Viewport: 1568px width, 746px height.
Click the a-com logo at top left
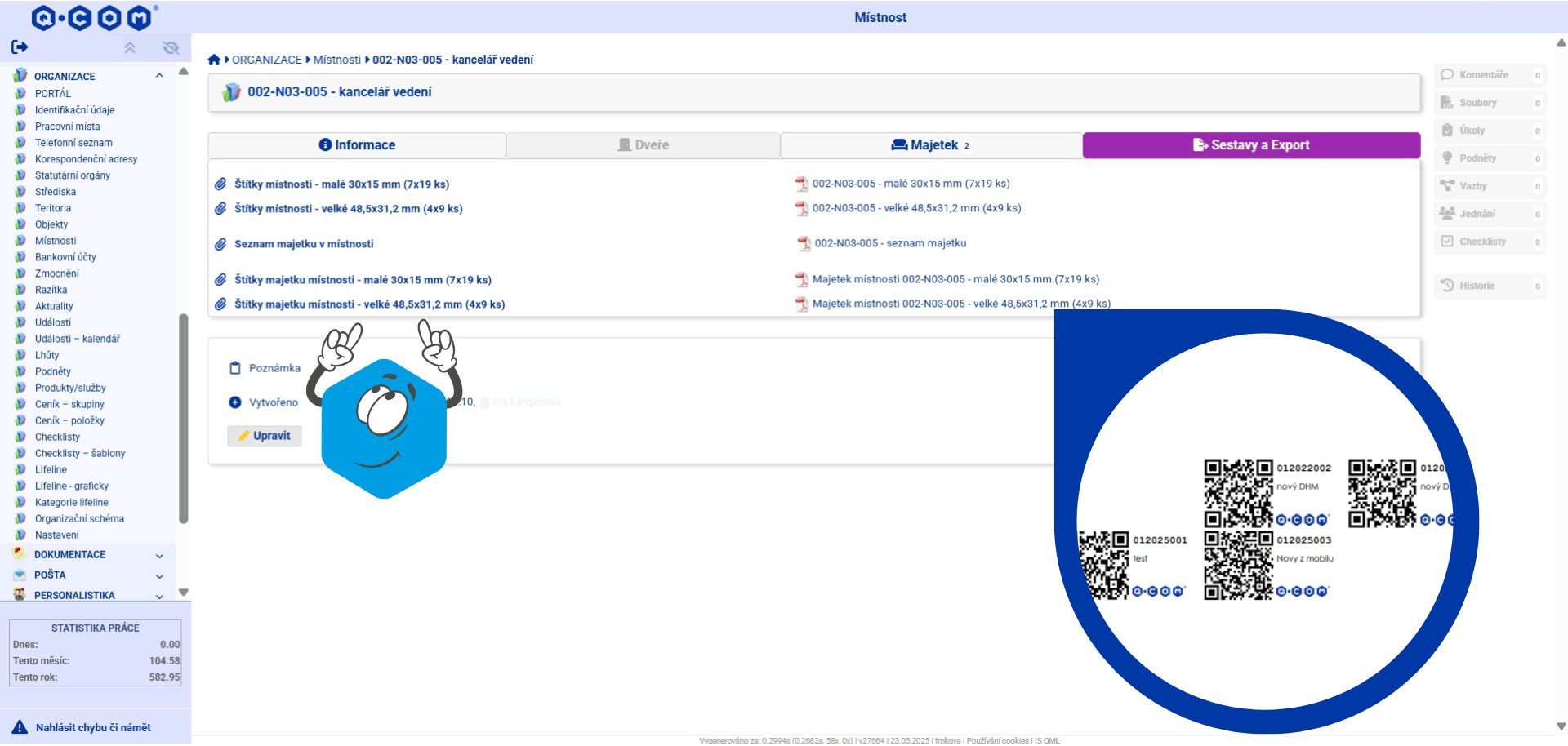pos(95,17)
